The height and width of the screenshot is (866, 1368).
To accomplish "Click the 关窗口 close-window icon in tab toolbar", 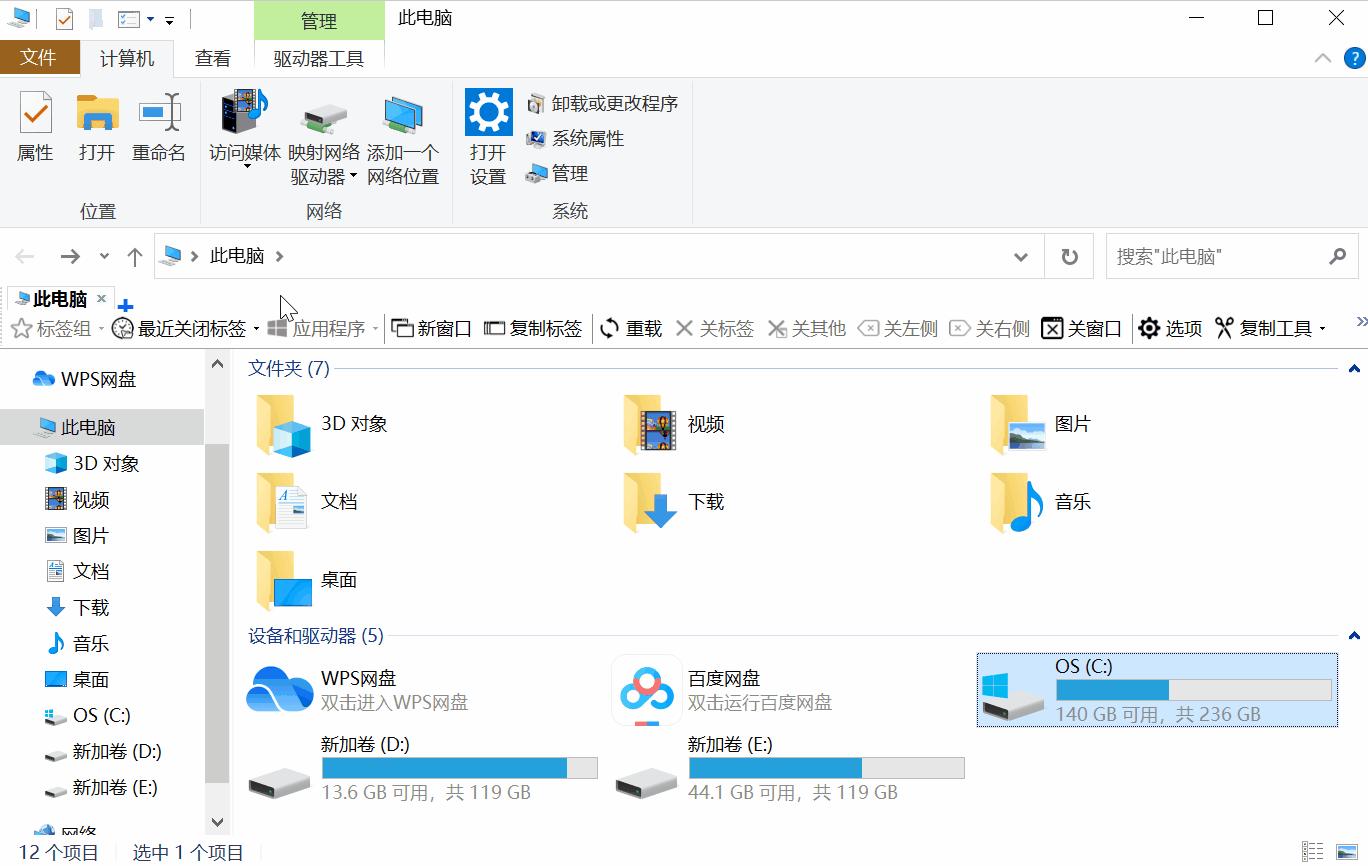I will [x=1053, y=328].
